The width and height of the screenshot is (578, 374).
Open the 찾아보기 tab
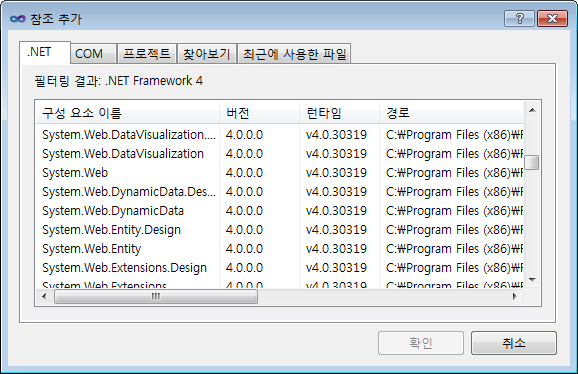pyautogui.click(x=207, y=54)
